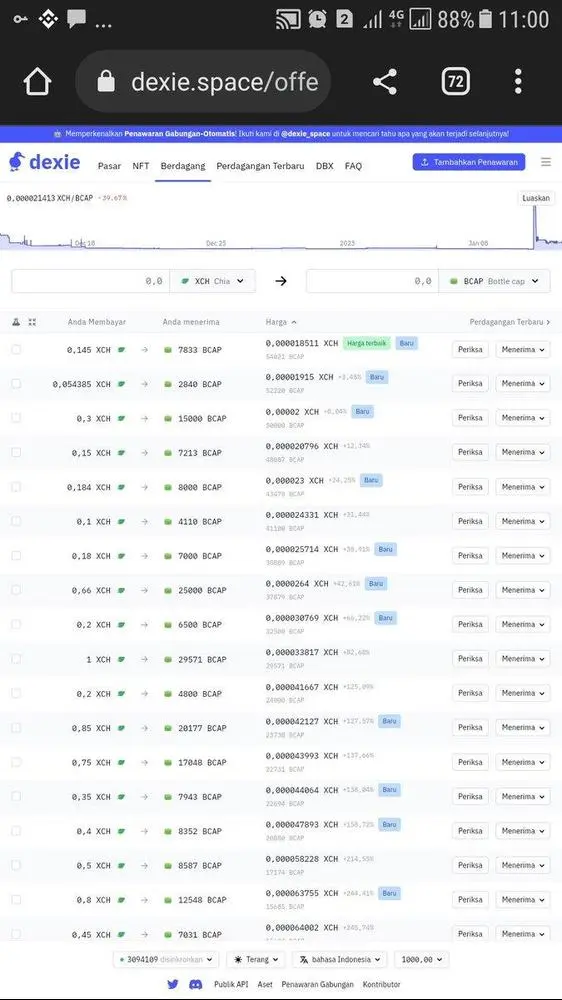Open the Aset footer link
This screenshot has height=1000, width=562.
coord(265,984)
